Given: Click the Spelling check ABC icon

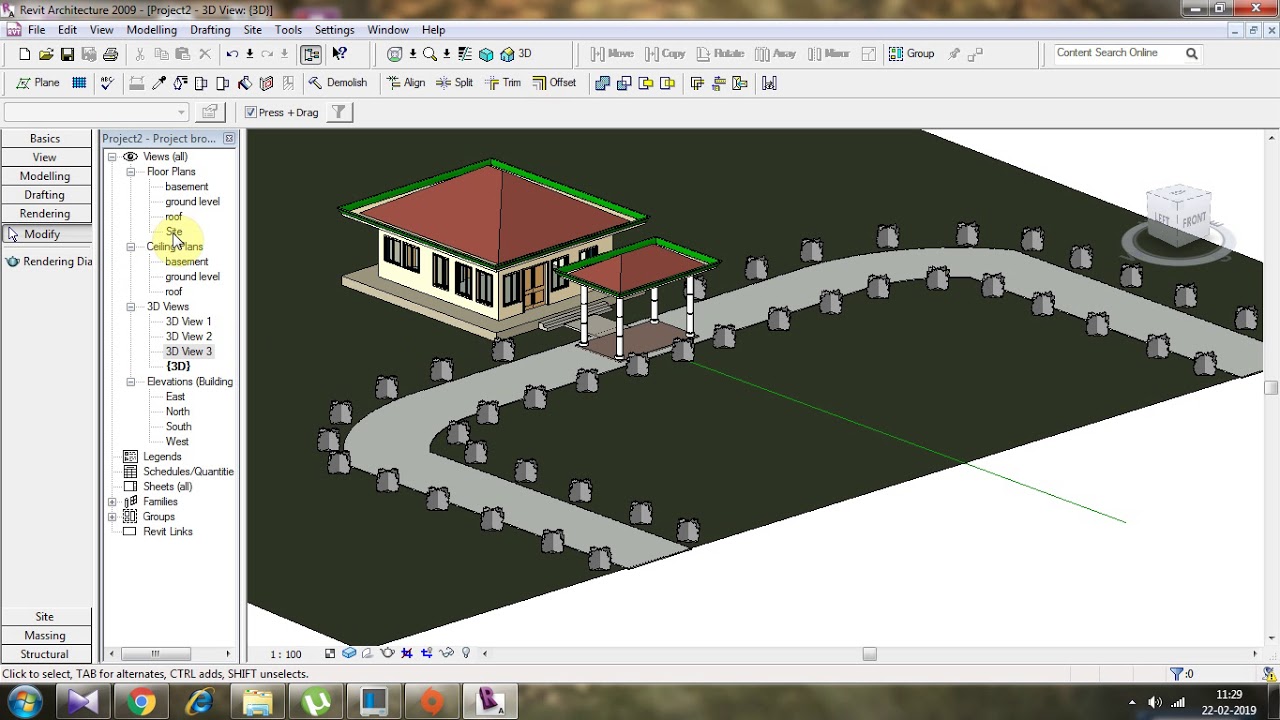Looking at the screenshot, I should tap(107, 83).
